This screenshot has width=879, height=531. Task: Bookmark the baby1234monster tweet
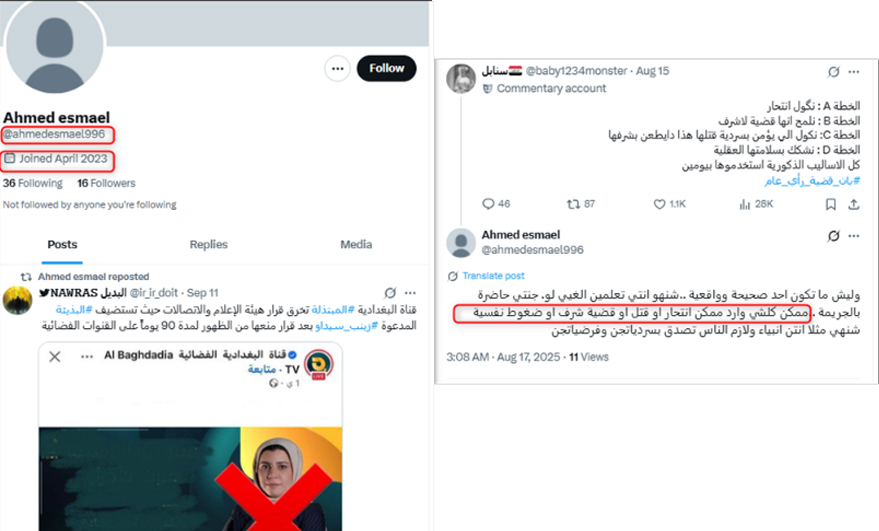pos(831,205)
